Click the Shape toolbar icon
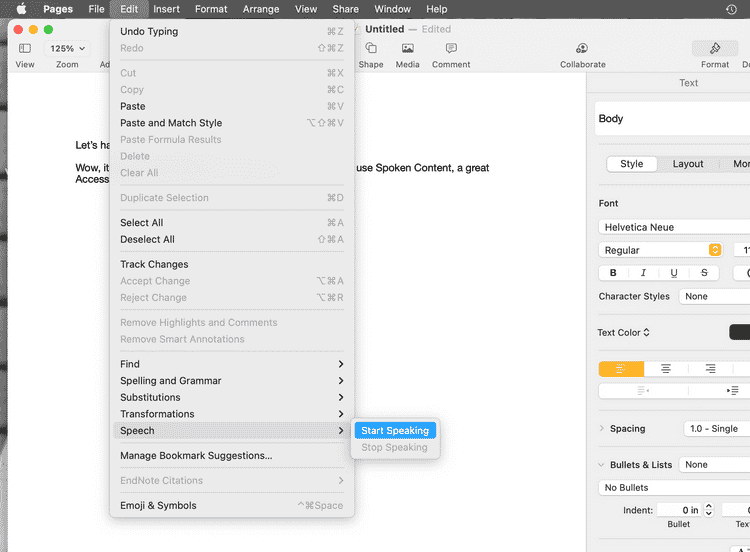Image resolution: width=750 pixels, height=552 pixels. point(371,48)
